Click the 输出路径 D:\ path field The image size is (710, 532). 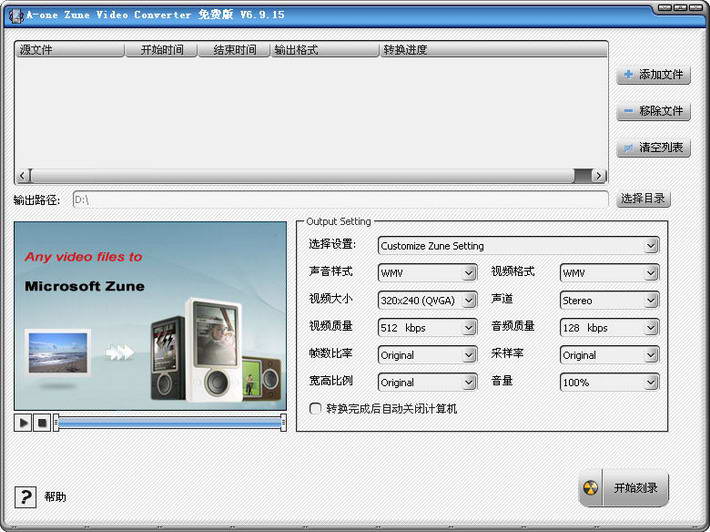pos(340,199)
